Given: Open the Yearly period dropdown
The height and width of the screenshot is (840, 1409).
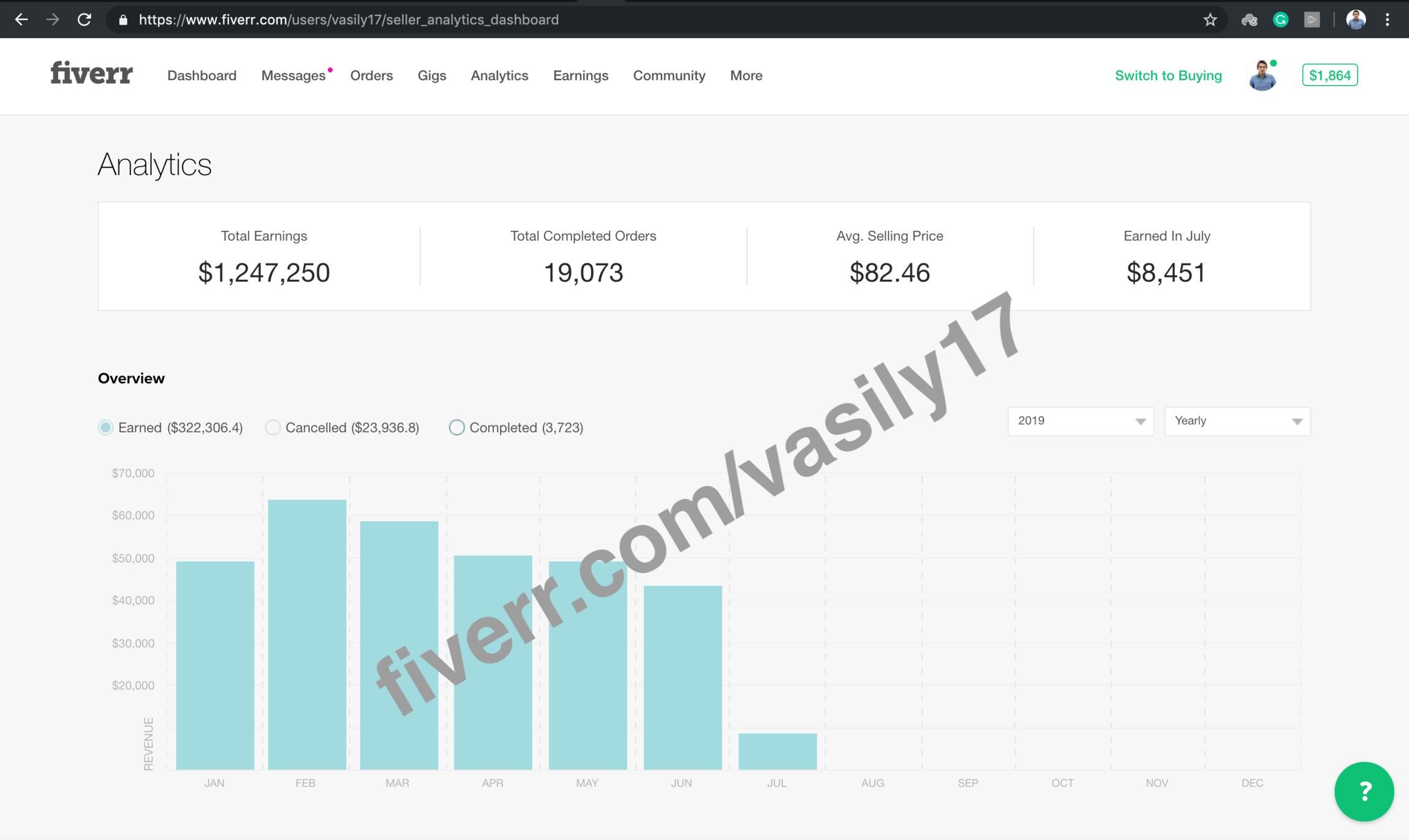Looking at the screenshot, I should pos(1237,421).
